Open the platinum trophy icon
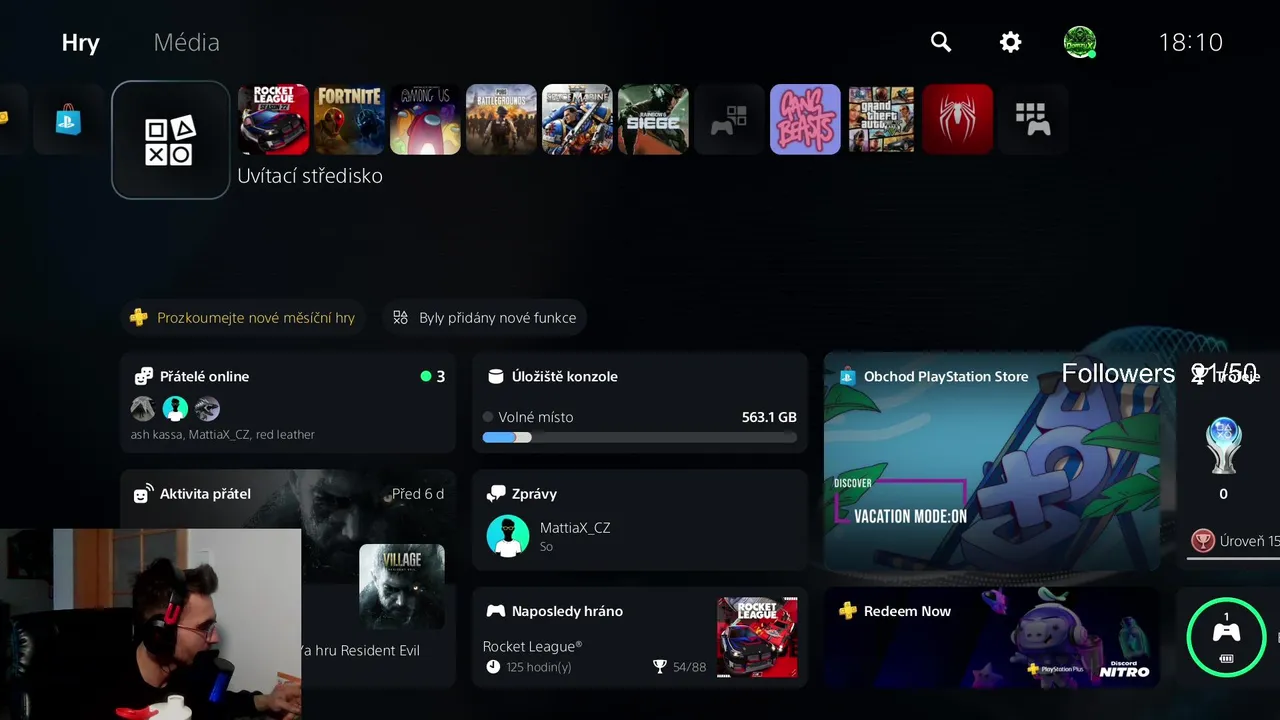 click(x=1224, y=446)
